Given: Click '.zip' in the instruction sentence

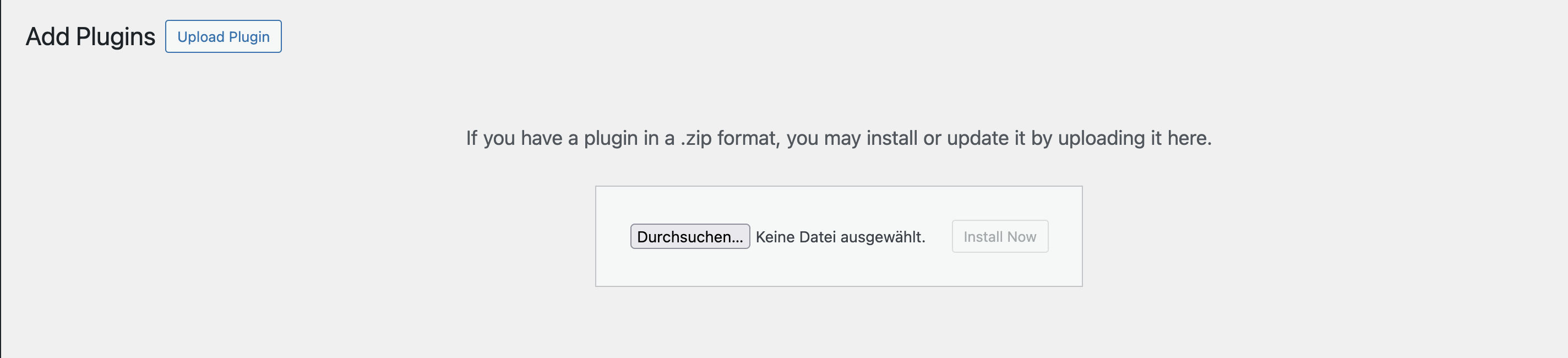Looking at the screenshot, I should [x=696, y=138].
